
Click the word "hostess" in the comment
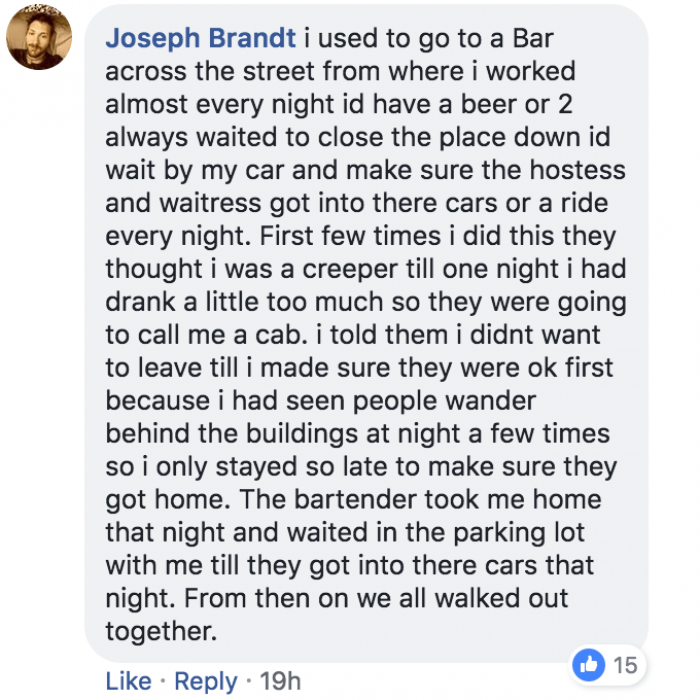point(578,170)
